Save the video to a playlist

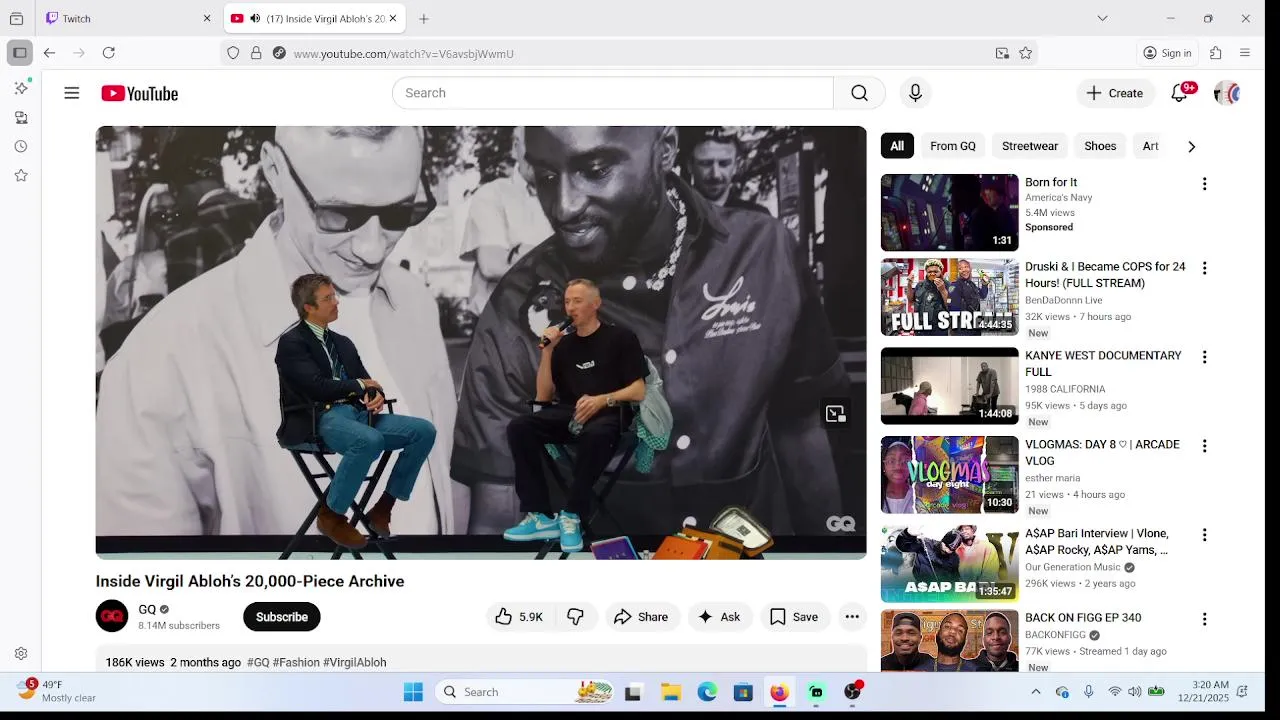pyautogui.click(x=794, y=617)
